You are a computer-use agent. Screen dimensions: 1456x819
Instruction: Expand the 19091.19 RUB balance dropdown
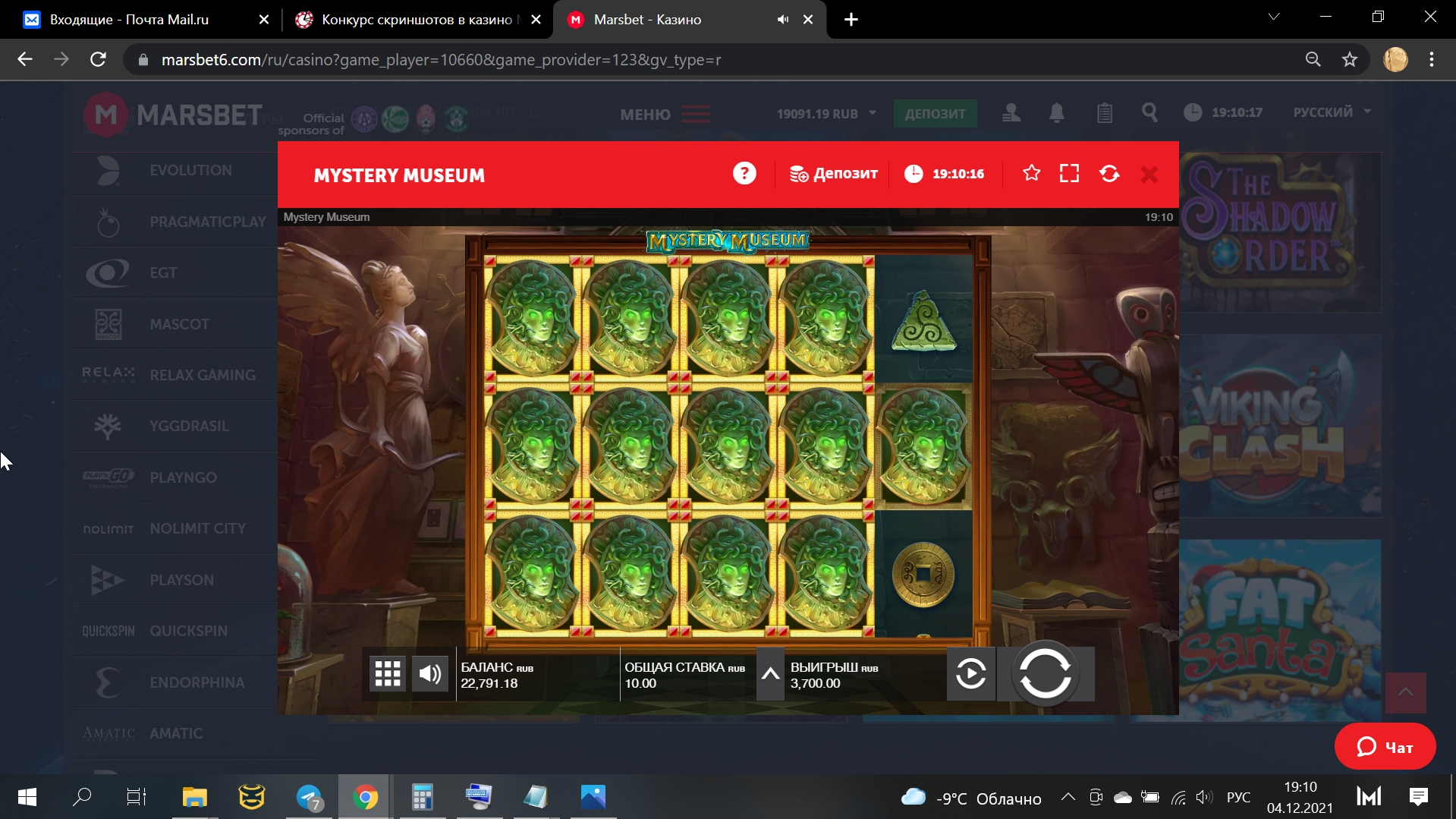826,114
